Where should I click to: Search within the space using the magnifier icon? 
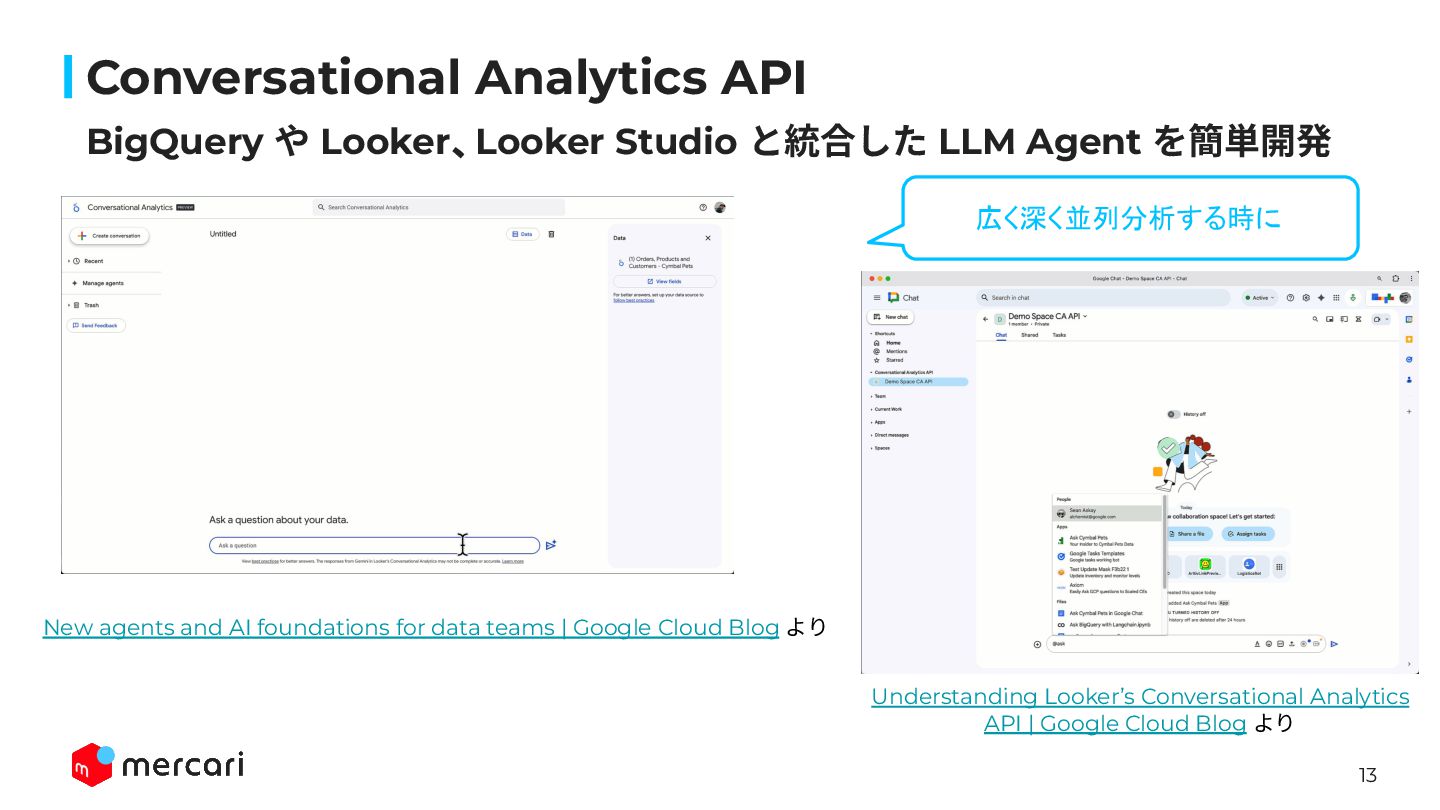tap(1315, 319)
